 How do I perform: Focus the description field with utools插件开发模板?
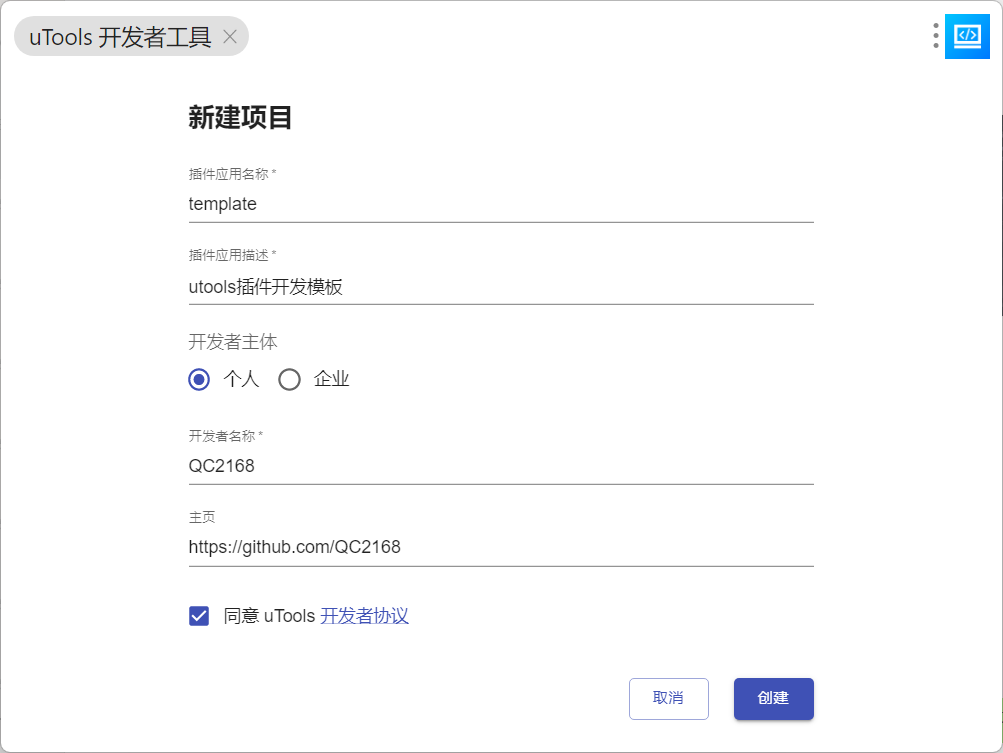[501, 287]
